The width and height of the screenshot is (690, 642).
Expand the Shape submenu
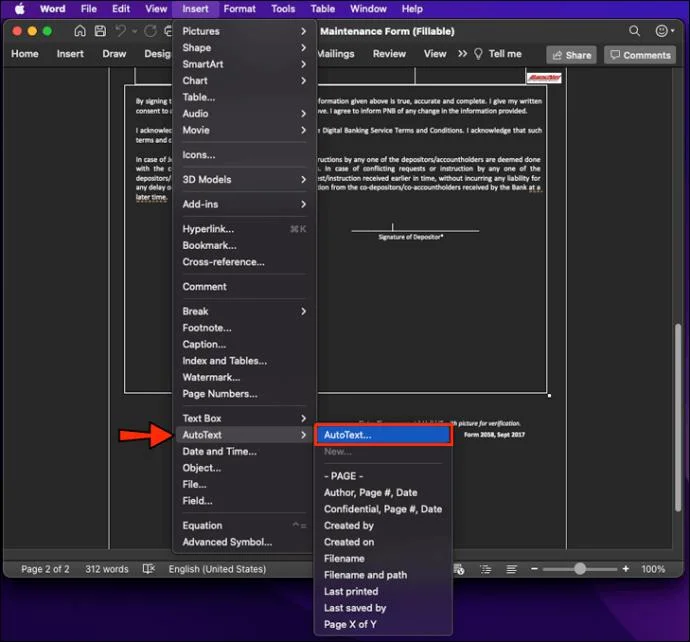244,48
